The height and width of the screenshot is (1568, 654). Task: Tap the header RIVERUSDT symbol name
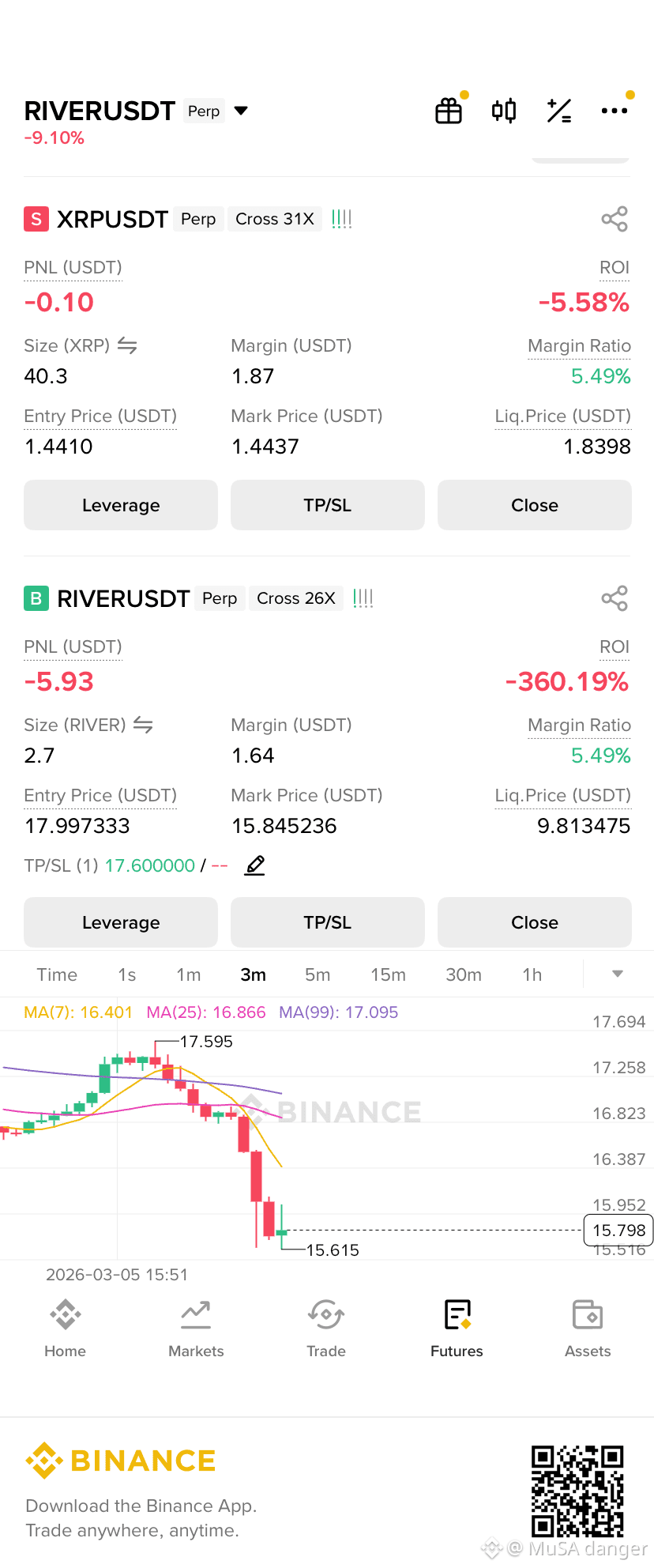[100, 111]
